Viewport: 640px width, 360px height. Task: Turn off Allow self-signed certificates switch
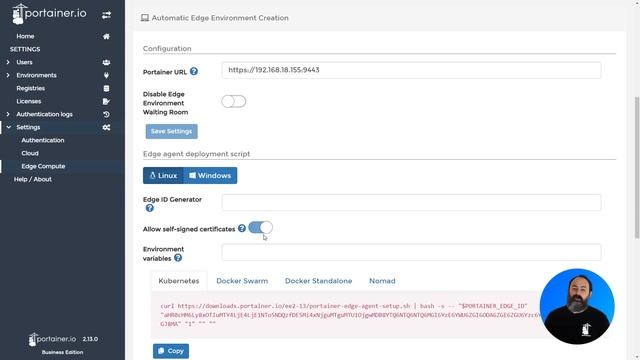coord(260,227)
